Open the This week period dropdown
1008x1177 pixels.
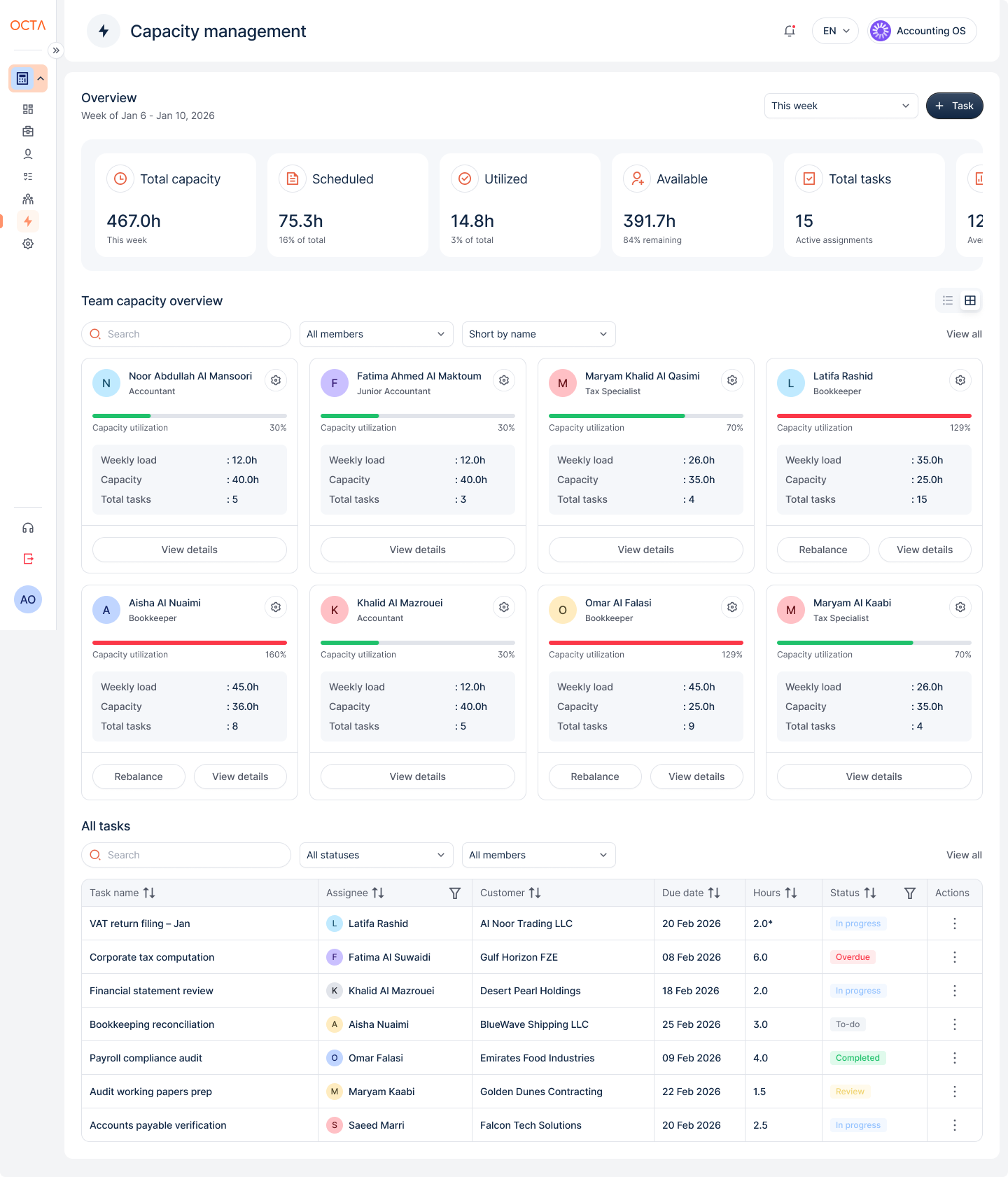pyautogui.click(x=841, y=106)
